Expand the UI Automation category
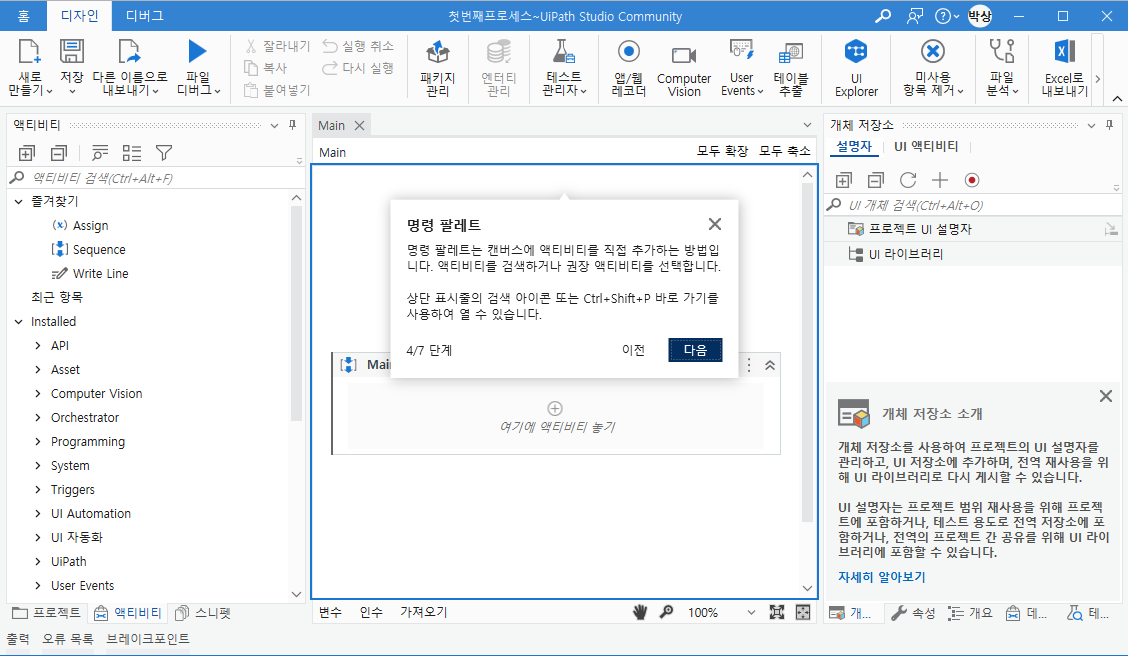Image resolution: width=1128 pixels, height=656 pixels. (x=38, y=514)
